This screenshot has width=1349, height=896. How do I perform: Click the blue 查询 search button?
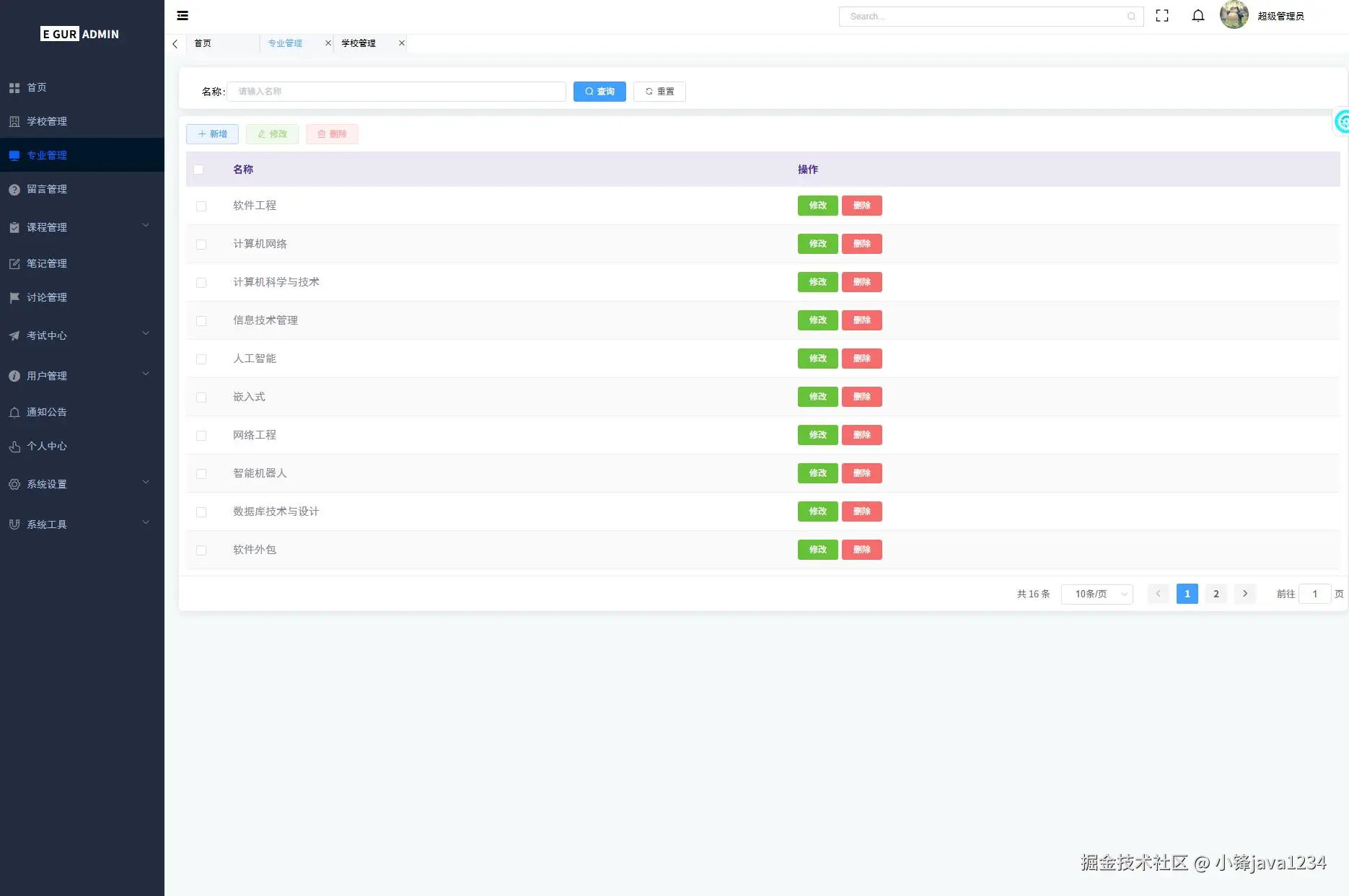click(x=599, y=92)
